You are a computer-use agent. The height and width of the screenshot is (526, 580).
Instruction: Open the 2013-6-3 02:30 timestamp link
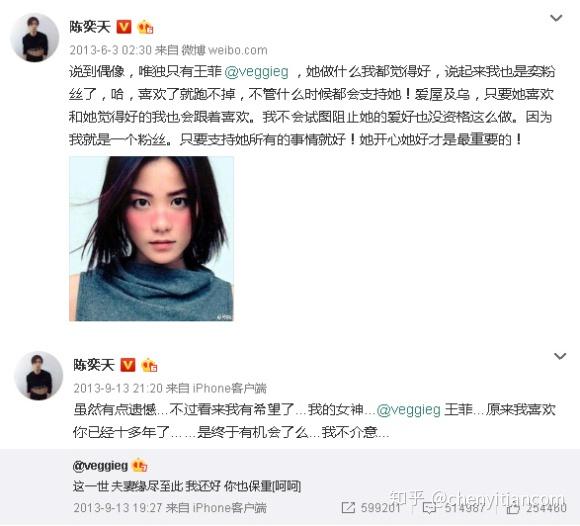point(111,50)
